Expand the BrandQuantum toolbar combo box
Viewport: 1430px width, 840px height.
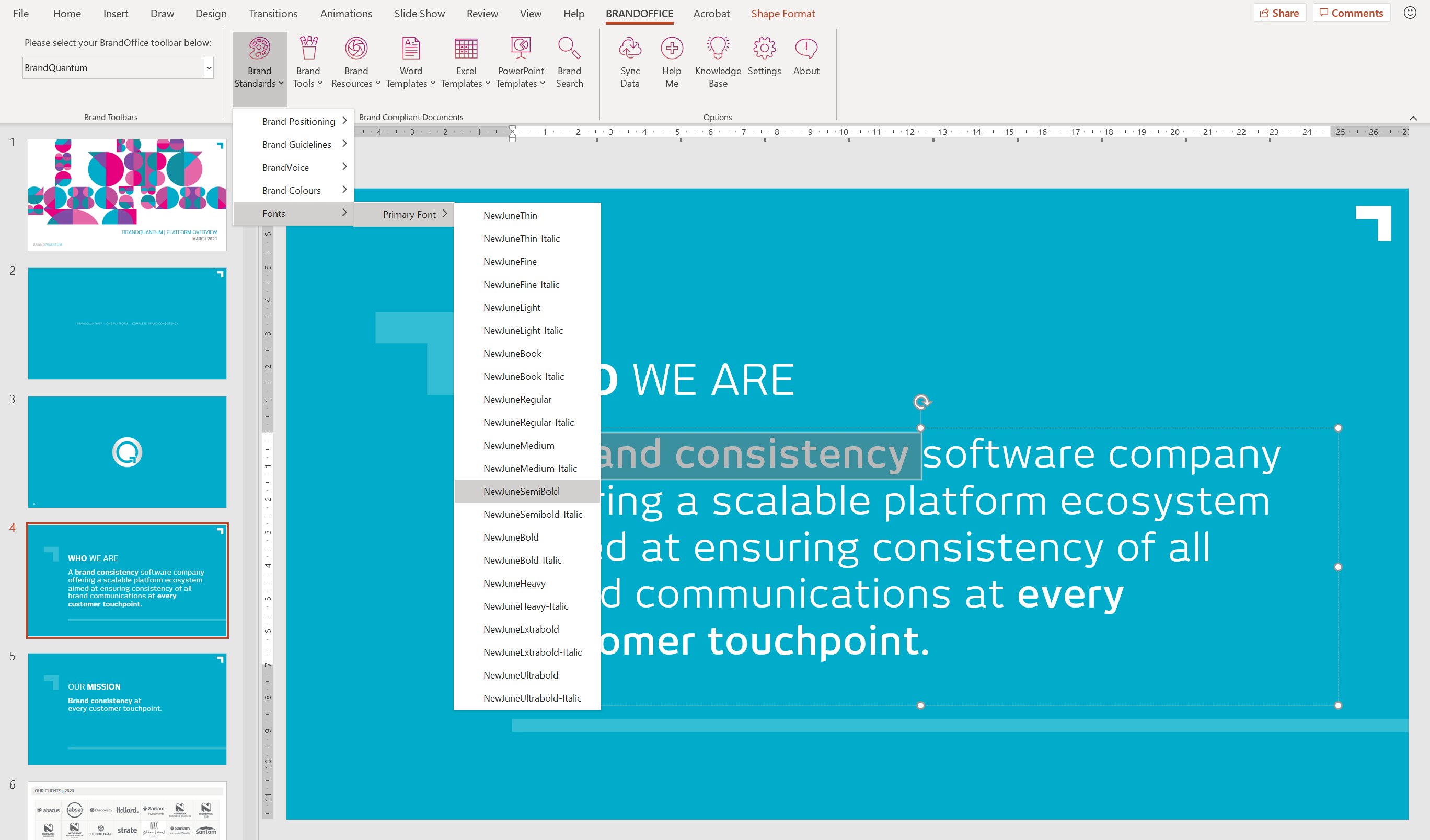209,68
